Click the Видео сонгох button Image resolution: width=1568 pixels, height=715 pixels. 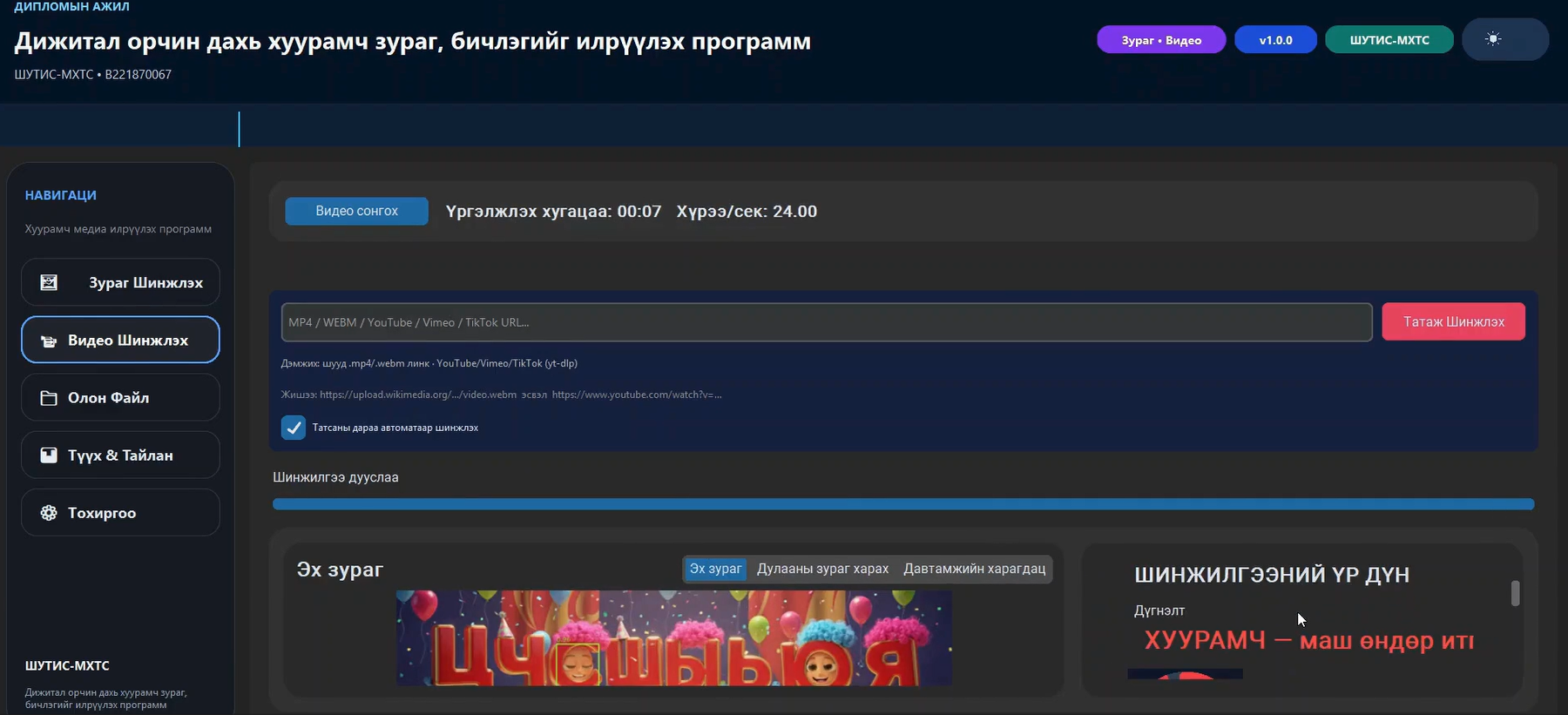pyautogui.click(x=356, y=211)
